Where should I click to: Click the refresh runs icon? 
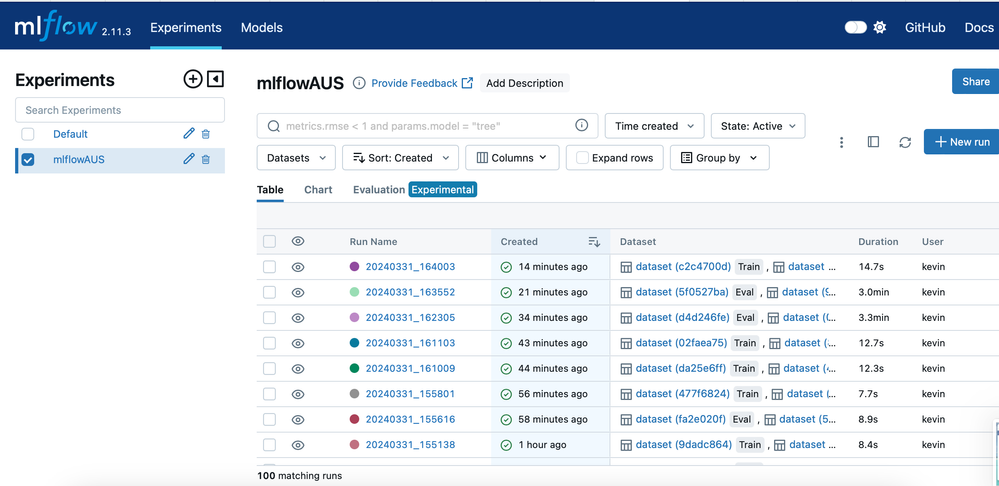[905, 143]
